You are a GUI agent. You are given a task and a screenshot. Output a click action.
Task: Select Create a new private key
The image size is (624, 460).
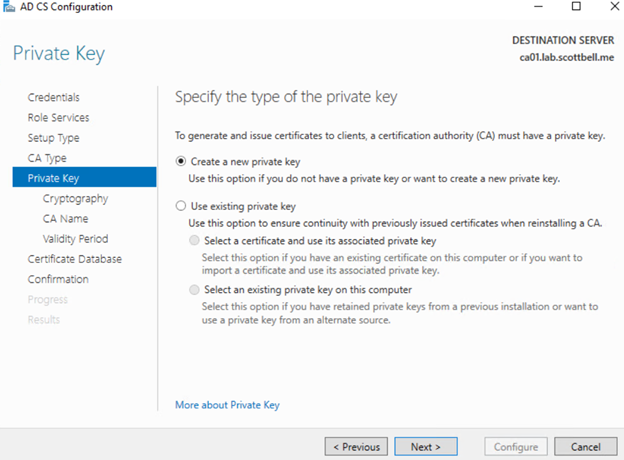click(x=181, y=161)
